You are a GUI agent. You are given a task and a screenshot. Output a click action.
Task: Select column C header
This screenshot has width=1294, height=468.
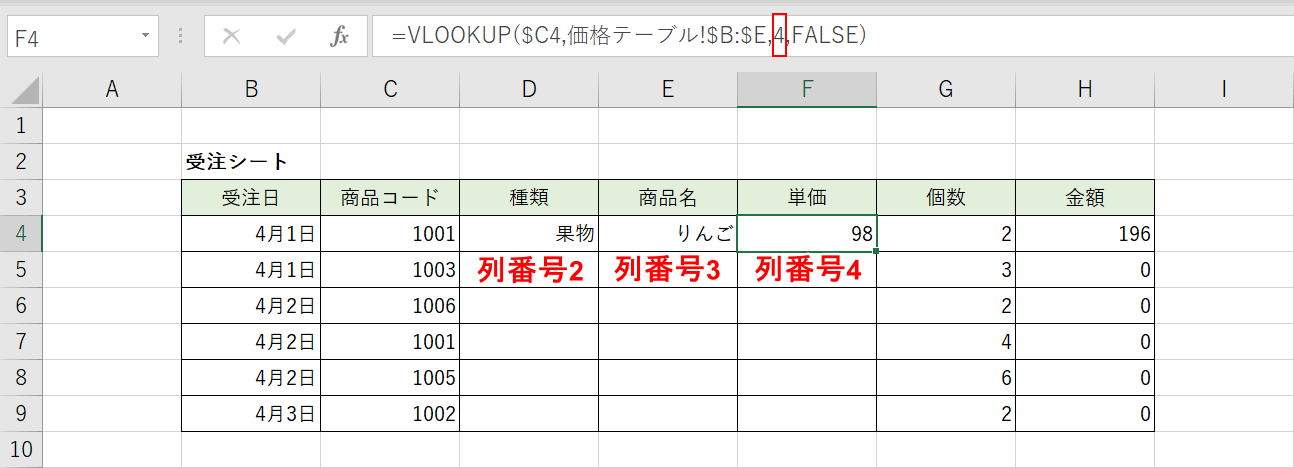[x=390, y=90]
